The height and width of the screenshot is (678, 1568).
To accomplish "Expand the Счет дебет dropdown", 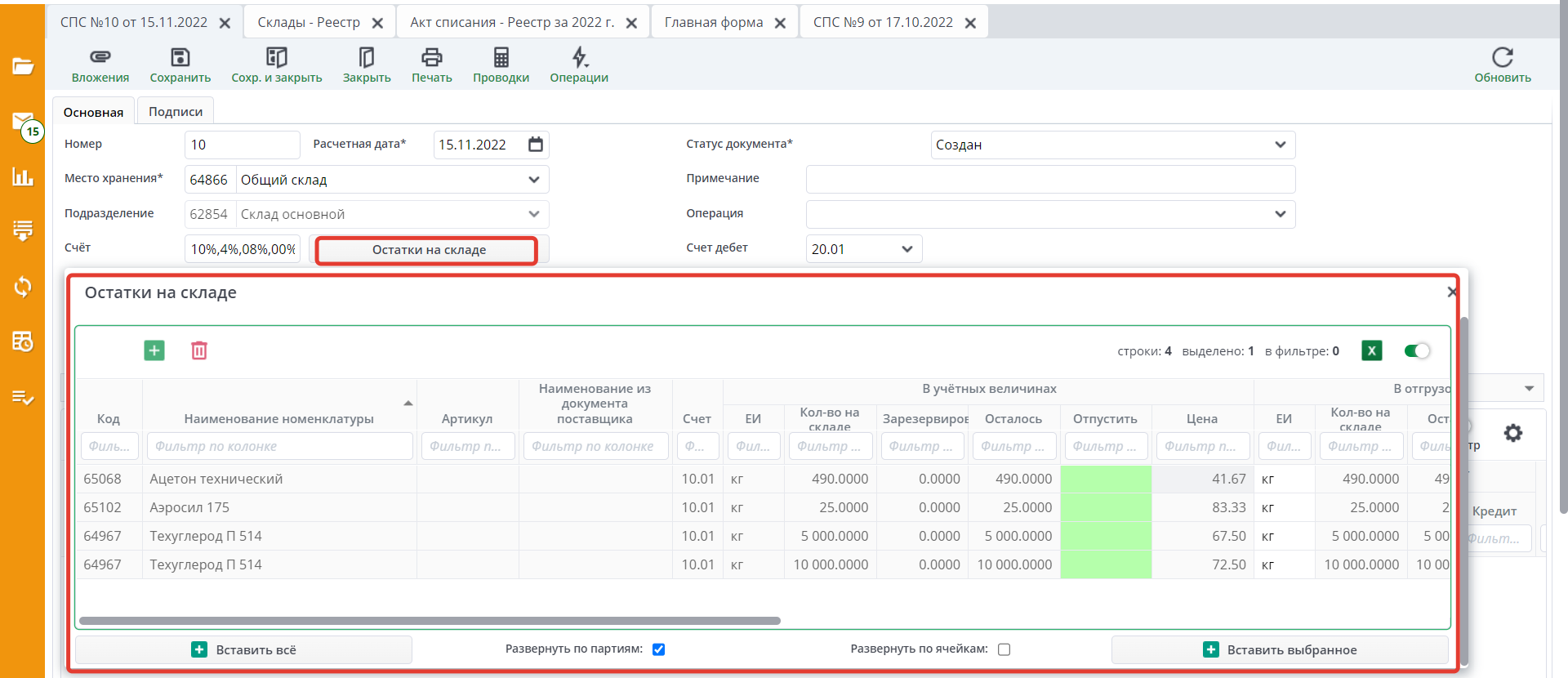I will pyautogui.click(x=906, y=249).
